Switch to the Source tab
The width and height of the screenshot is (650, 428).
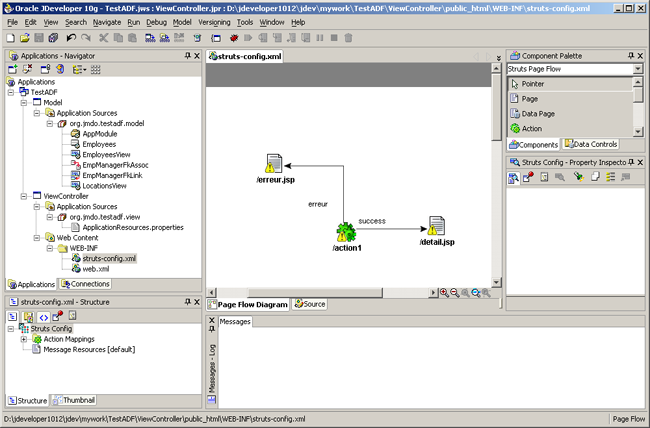tap(309, 304)
